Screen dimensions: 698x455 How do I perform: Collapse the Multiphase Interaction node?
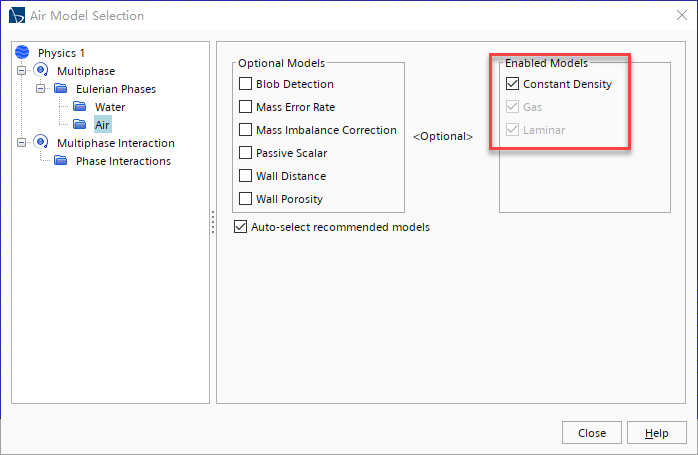[x=22, y=143]
